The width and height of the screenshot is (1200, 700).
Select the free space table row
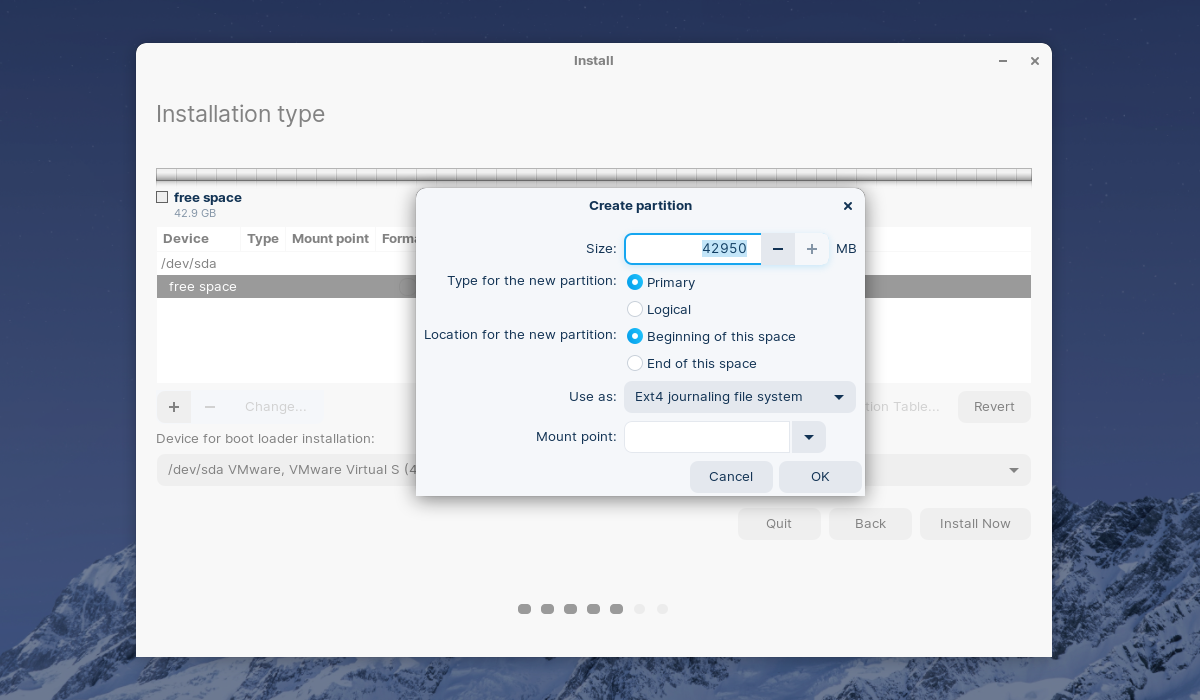pos(594,287)
